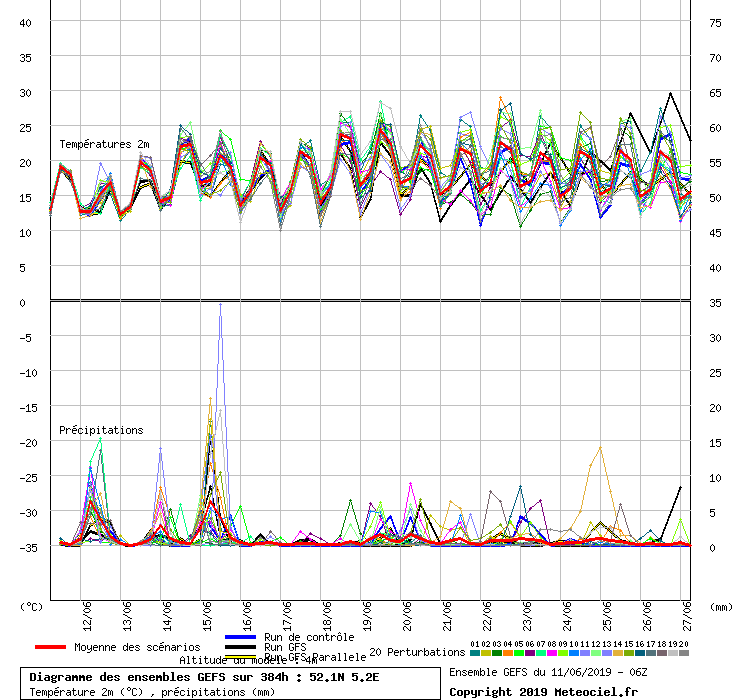Click the 15/06 date axis label
This screenshot has width=740, height=700.
[x=207, y=616]
